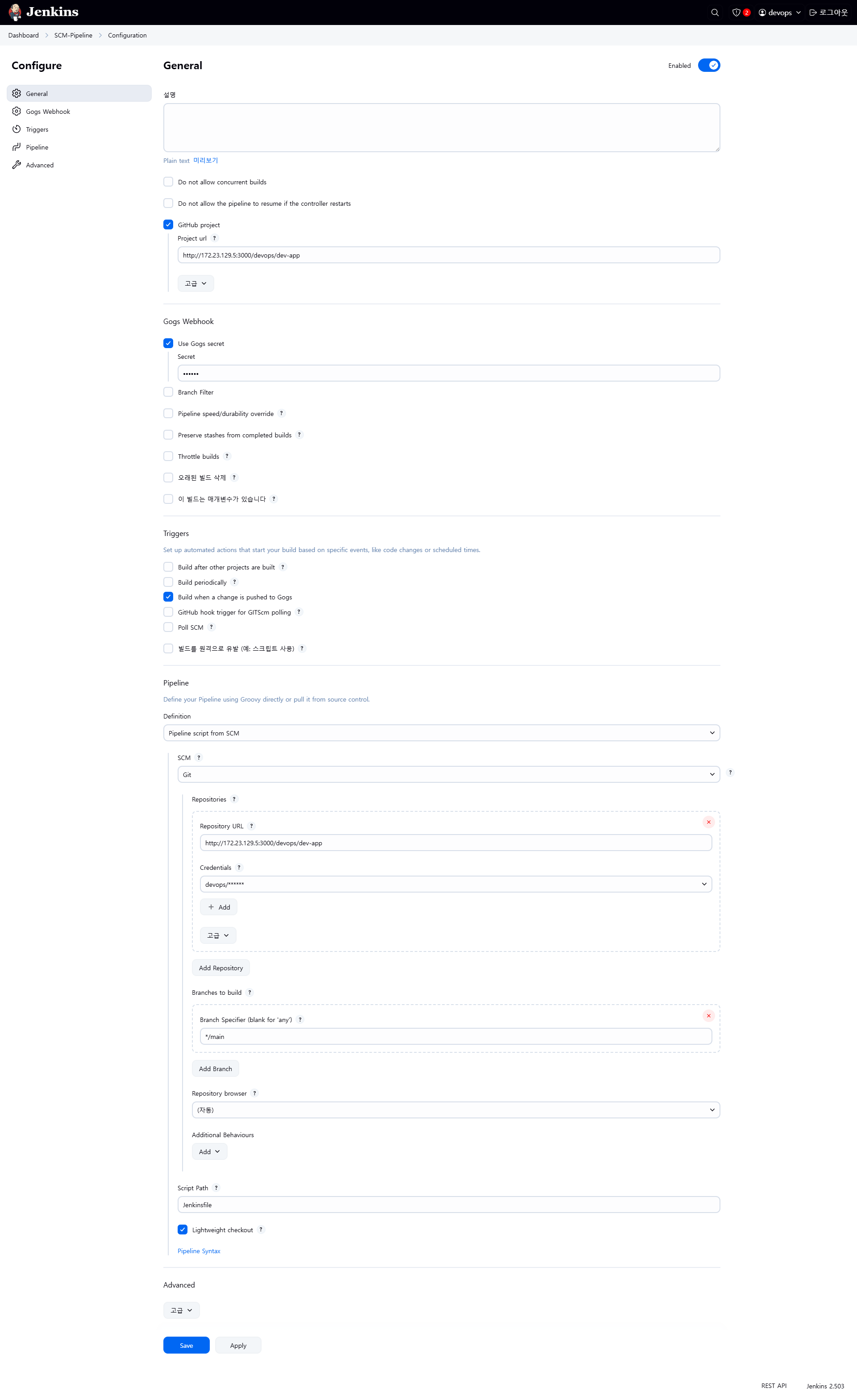This screenshot has height=1400, width=857.
Task: Click into the Branch Specifier field
Action: 455,1036
